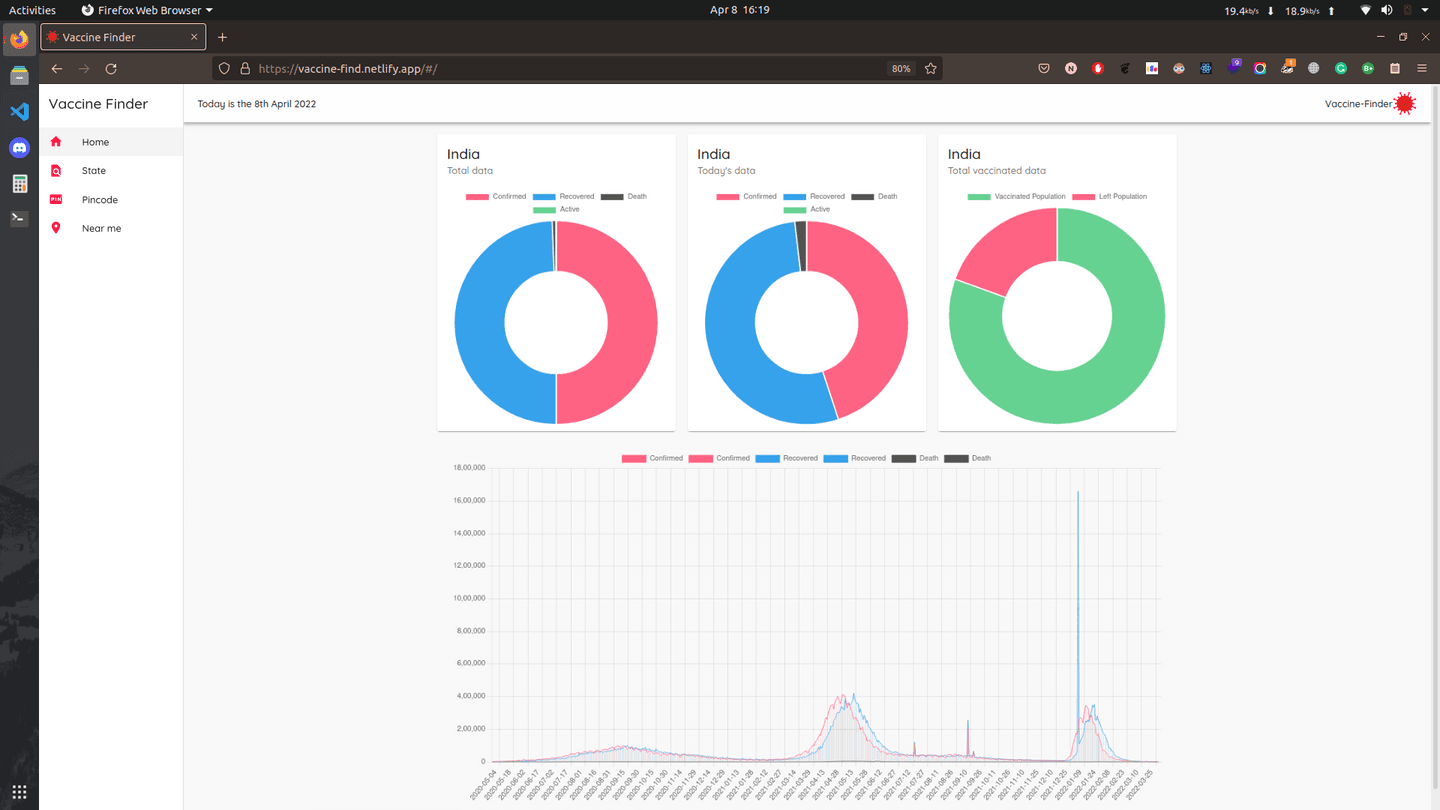Open the red stop-hand adblock extension
The height and width of the screenshot is (810, 1440).
coord(1098,69)
